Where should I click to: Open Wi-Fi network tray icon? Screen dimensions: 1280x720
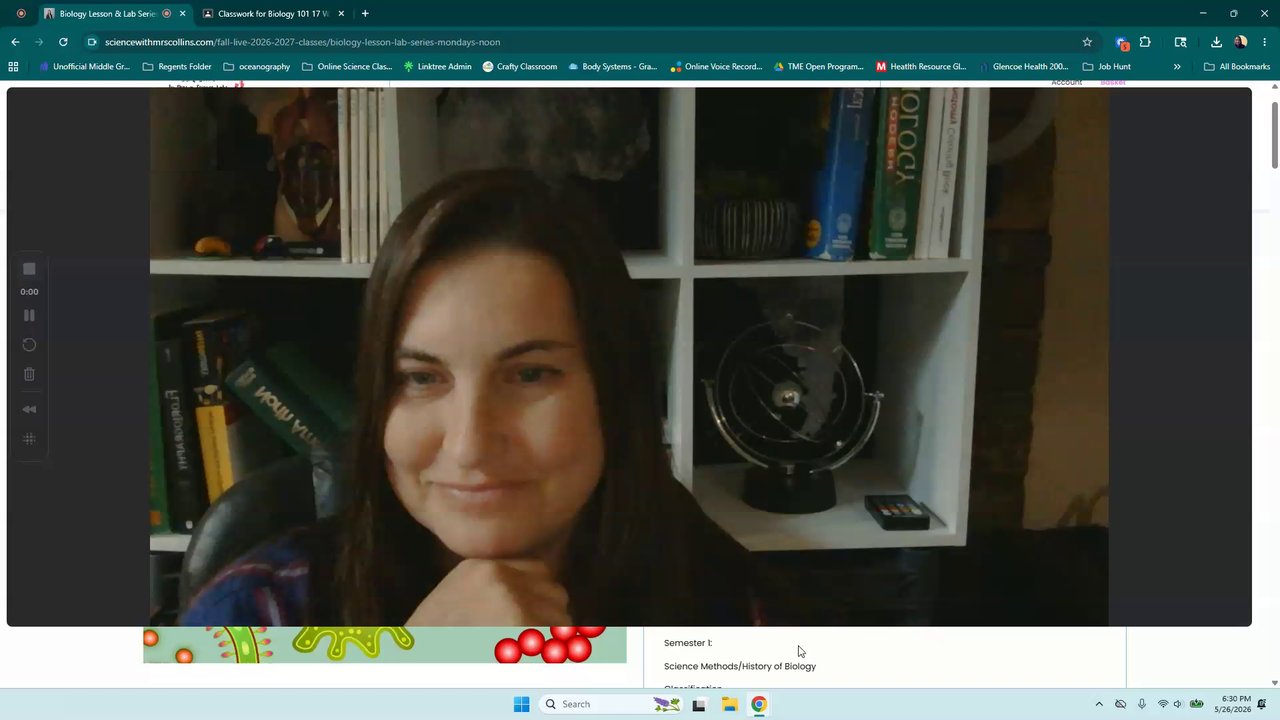(1162, 704)
